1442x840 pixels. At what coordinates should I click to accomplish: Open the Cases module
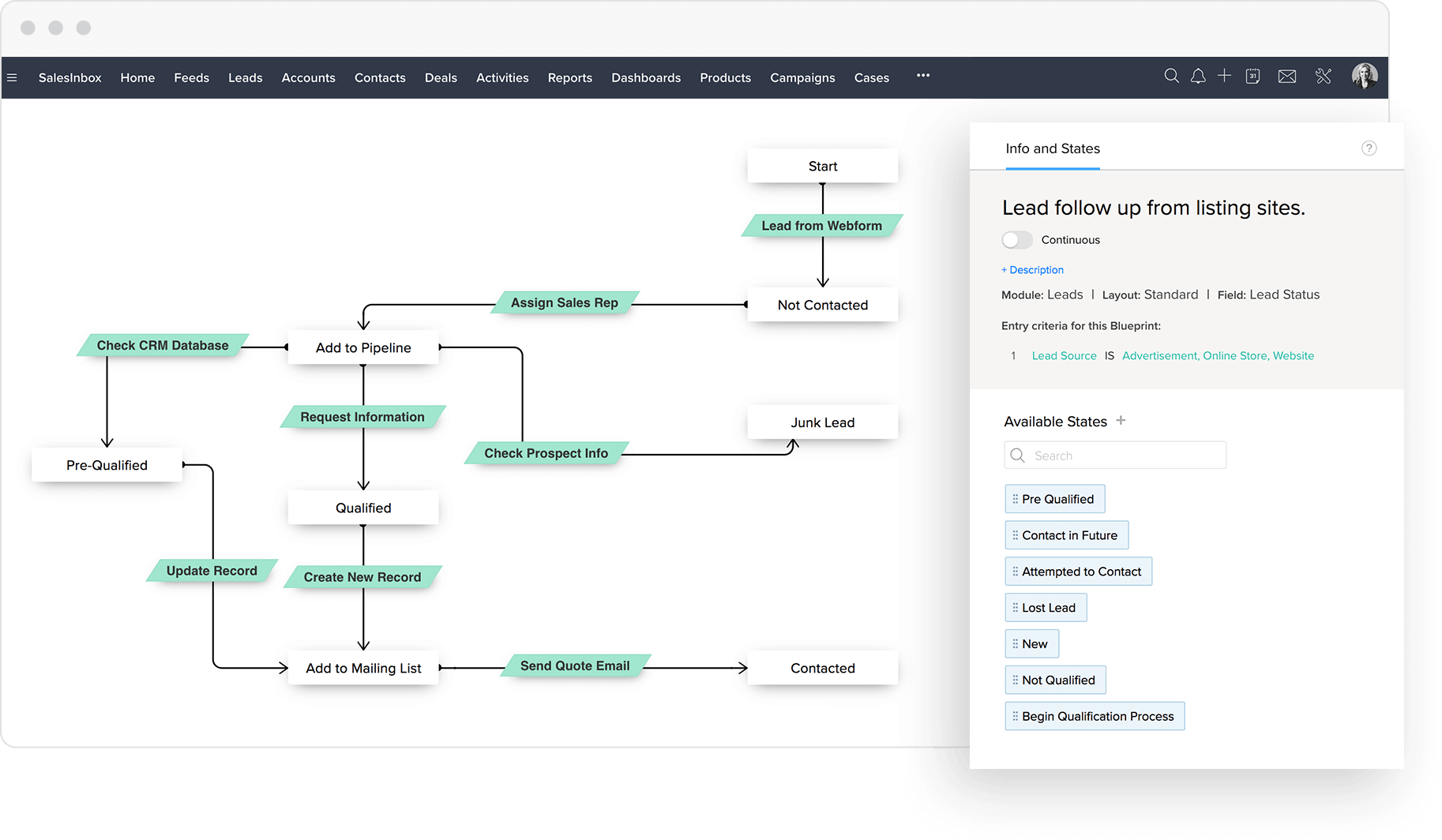[x=872, y=77]
